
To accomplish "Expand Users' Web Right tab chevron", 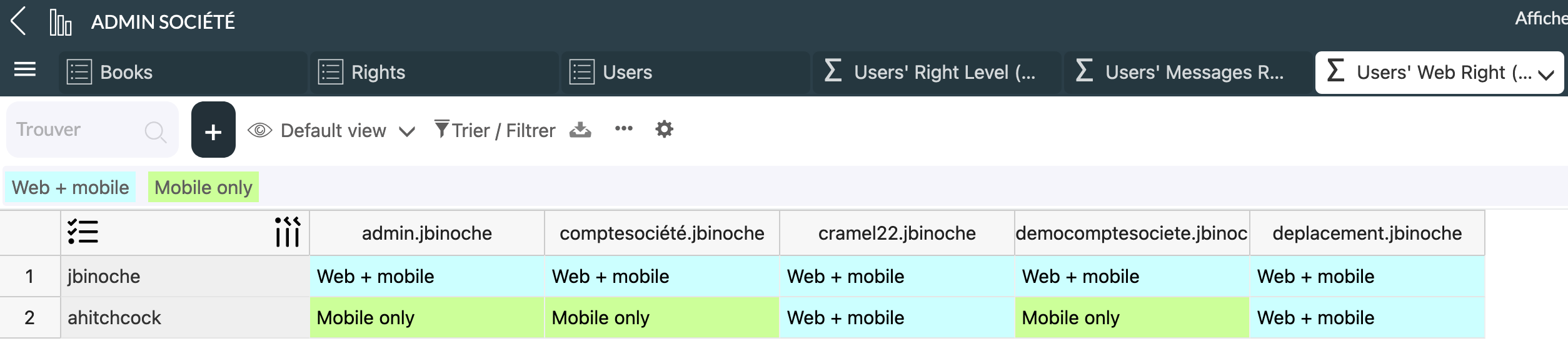I will [1546, 74].
